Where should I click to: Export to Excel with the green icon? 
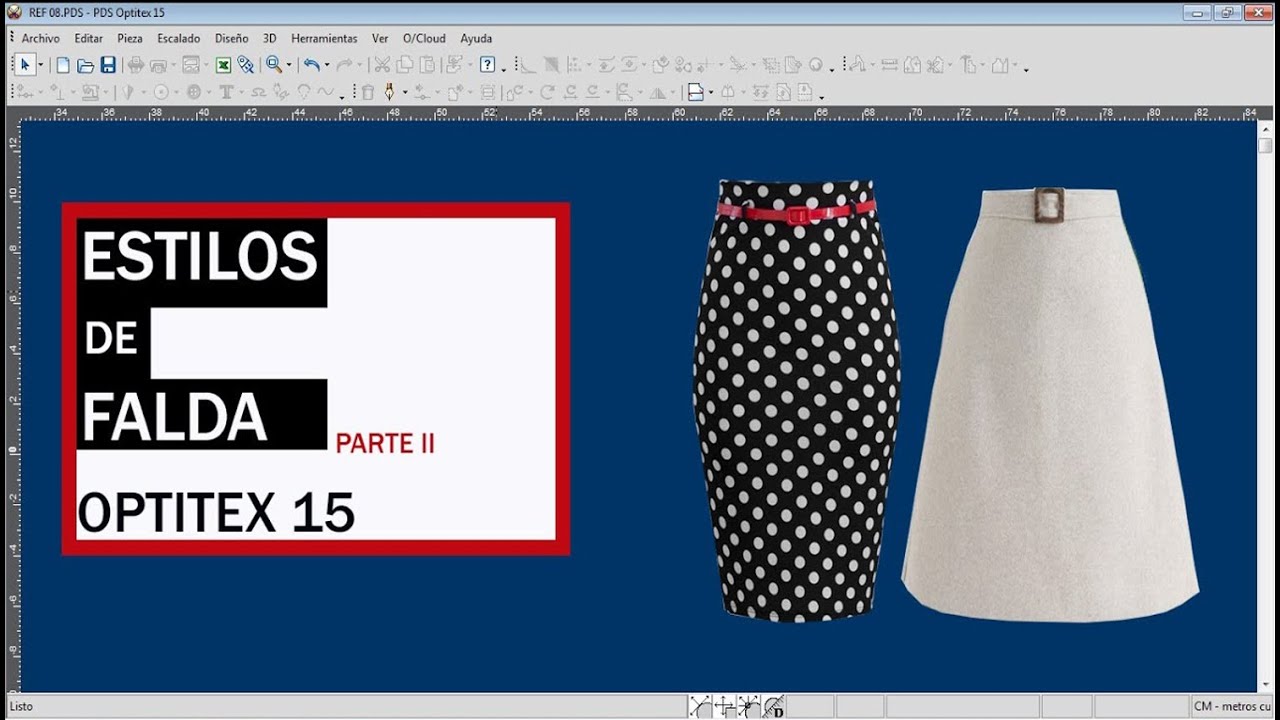223,65
